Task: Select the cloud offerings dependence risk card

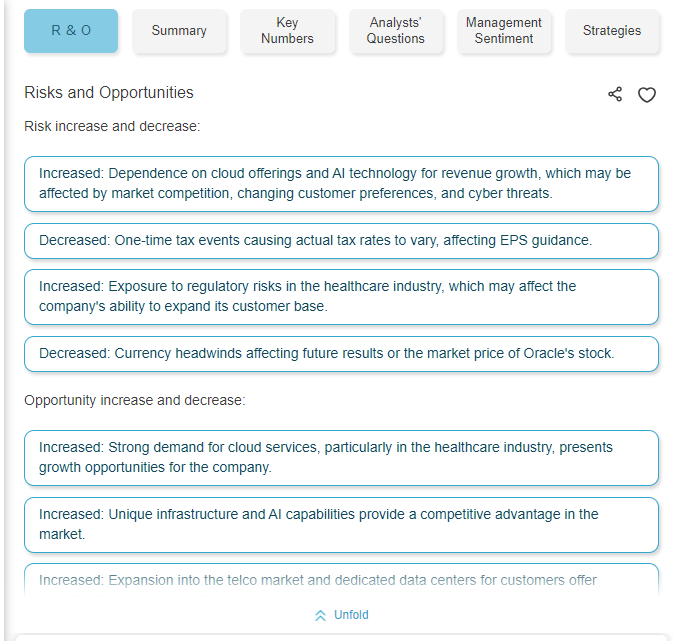Action: click(x=341, y=184)
